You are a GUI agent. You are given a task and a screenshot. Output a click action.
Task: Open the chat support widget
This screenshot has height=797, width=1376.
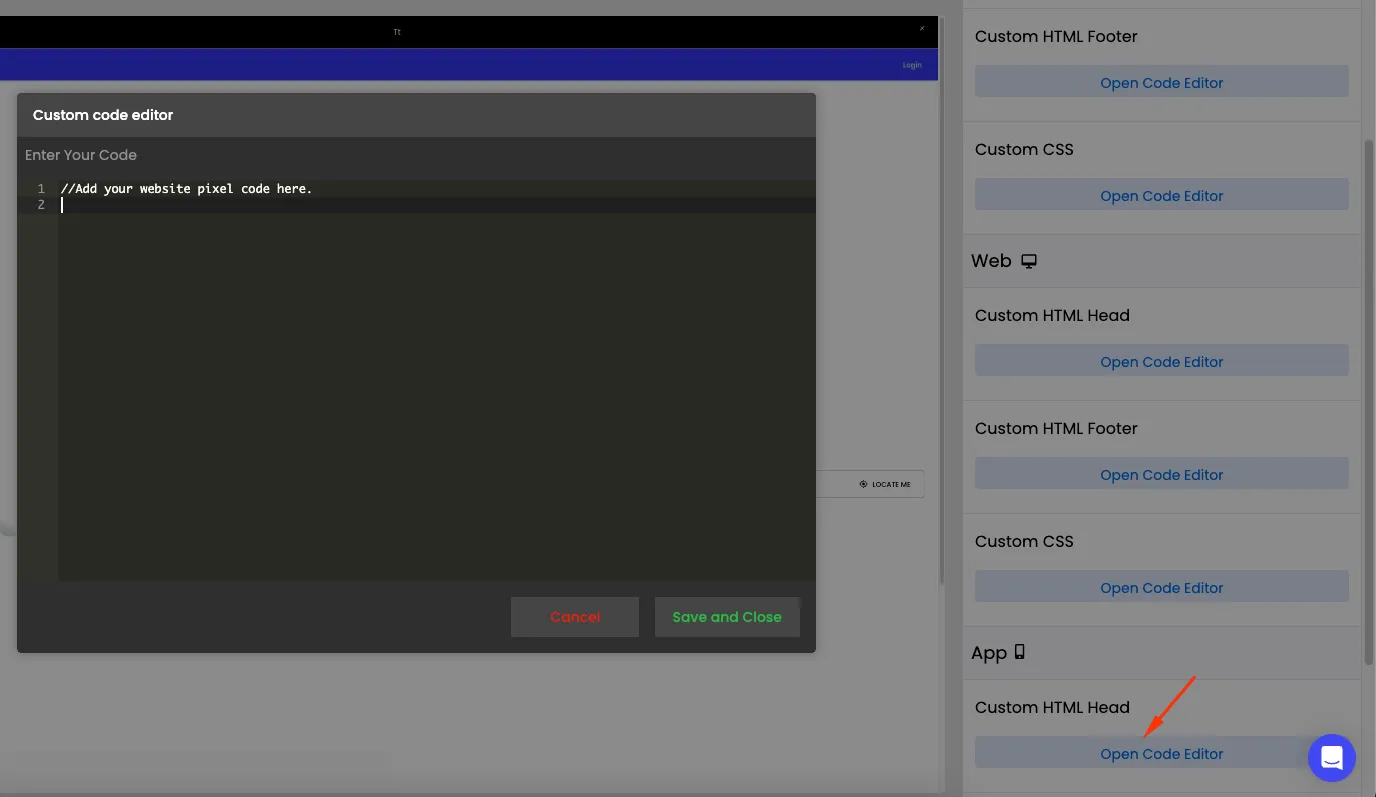(x=1331, y=757)
